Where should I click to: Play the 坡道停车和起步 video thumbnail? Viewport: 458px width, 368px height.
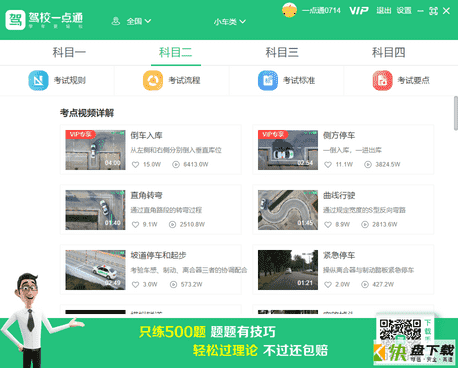point(95,270)
